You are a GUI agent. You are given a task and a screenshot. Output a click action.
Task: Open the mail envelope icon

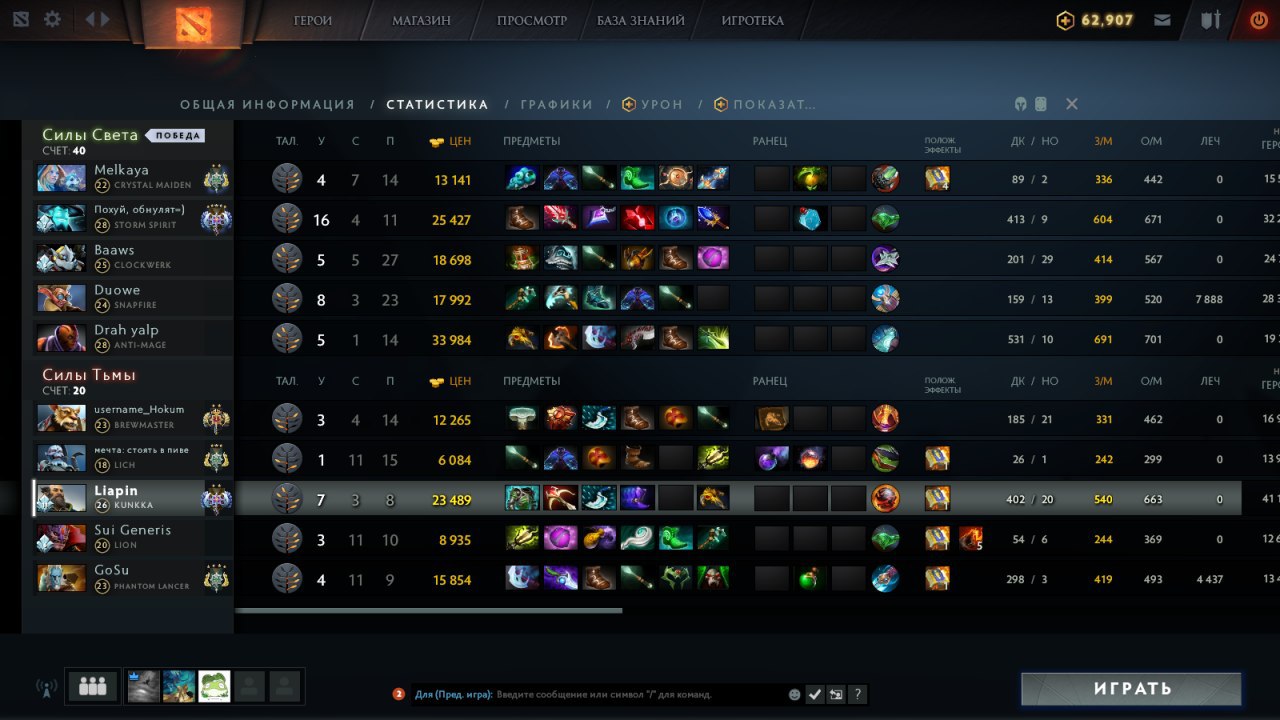1162,19
